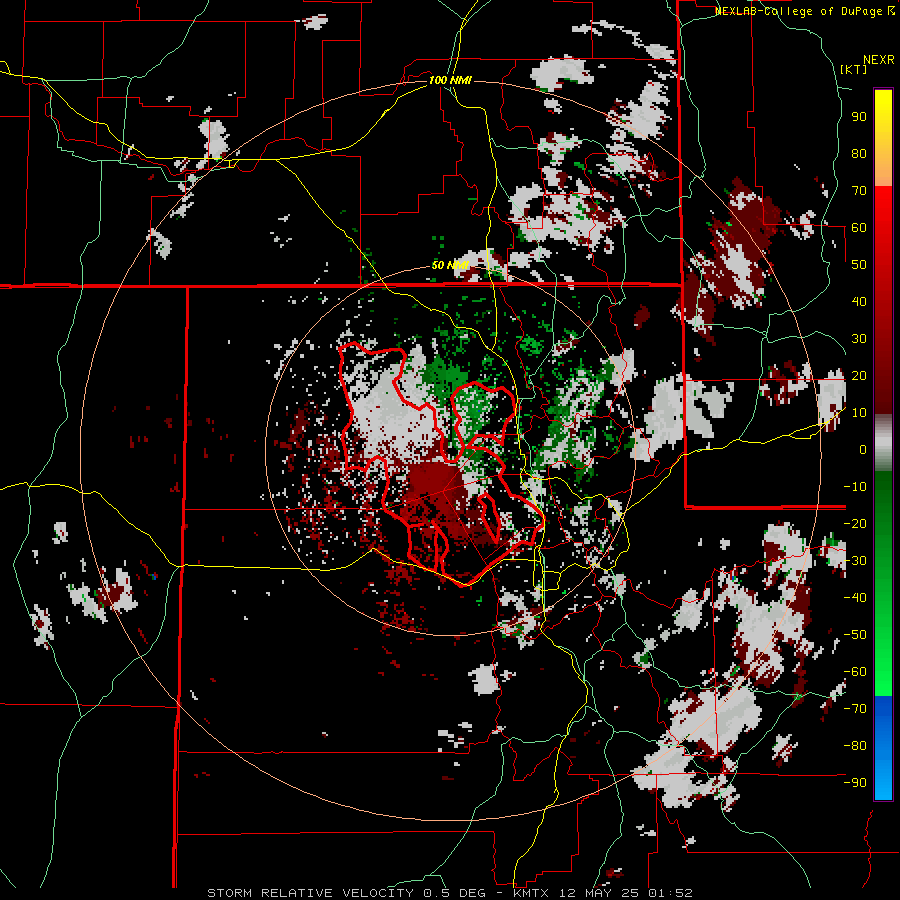Click the 0 value on velocity scale
This screenshot has width=900, height=900.
863,449
